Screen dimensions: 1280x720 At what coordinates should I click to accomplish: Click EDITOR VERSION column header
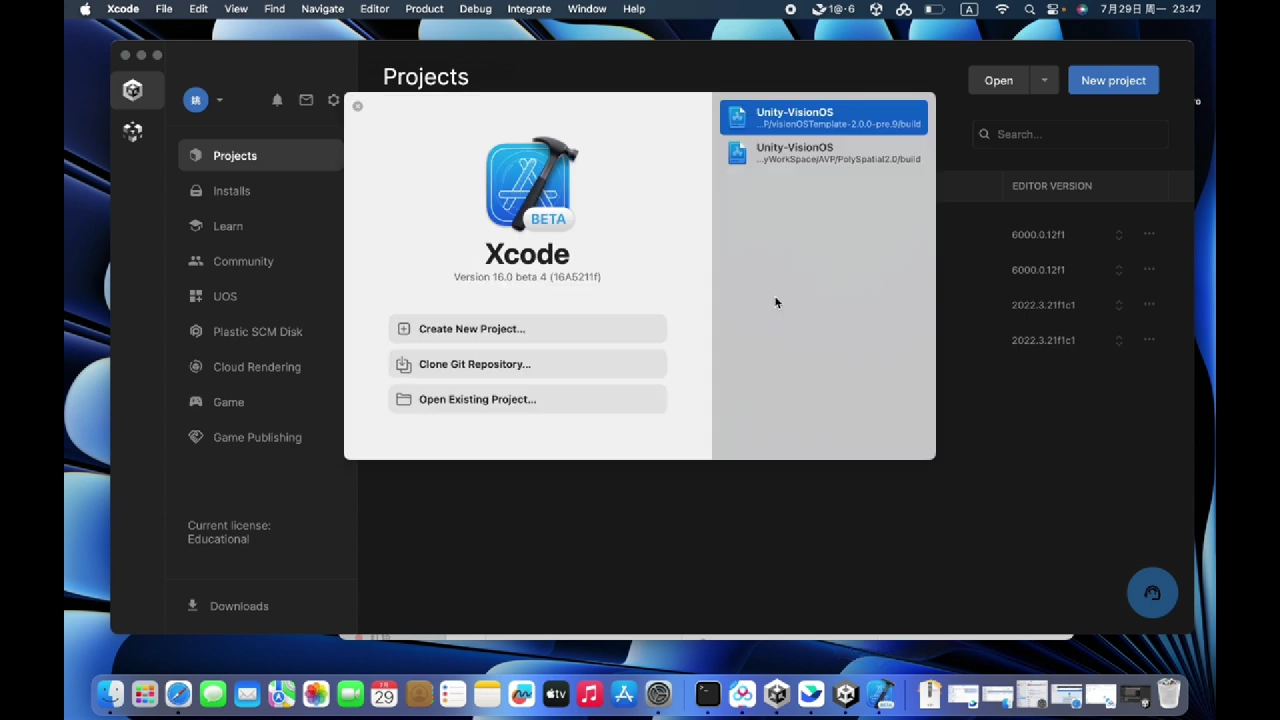[1051, 186]
